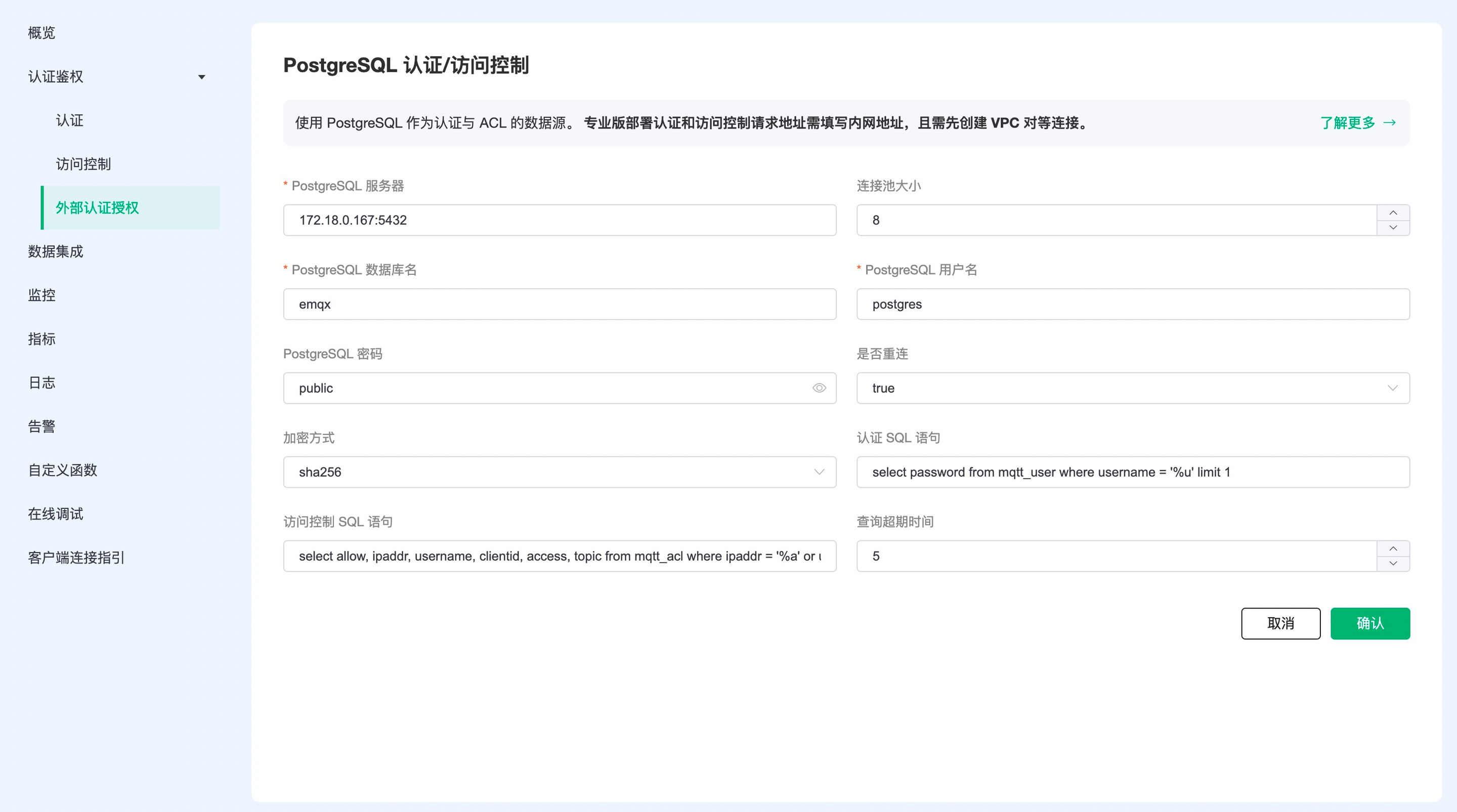This screenshot has height=812, width=1457.
Task: Click PostgreSQL 服务器 input field
Action: (560, 219)
